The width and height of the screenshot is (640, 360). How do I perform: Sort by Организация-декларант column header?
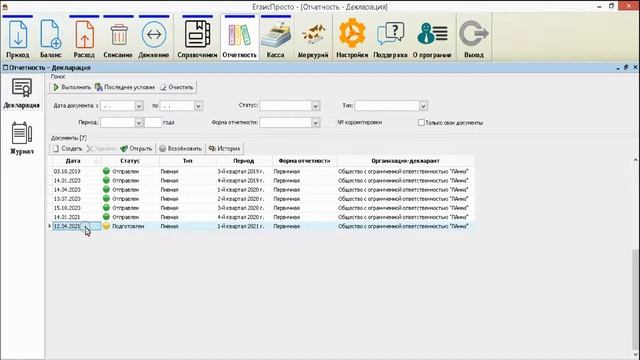tap(406, 161)
